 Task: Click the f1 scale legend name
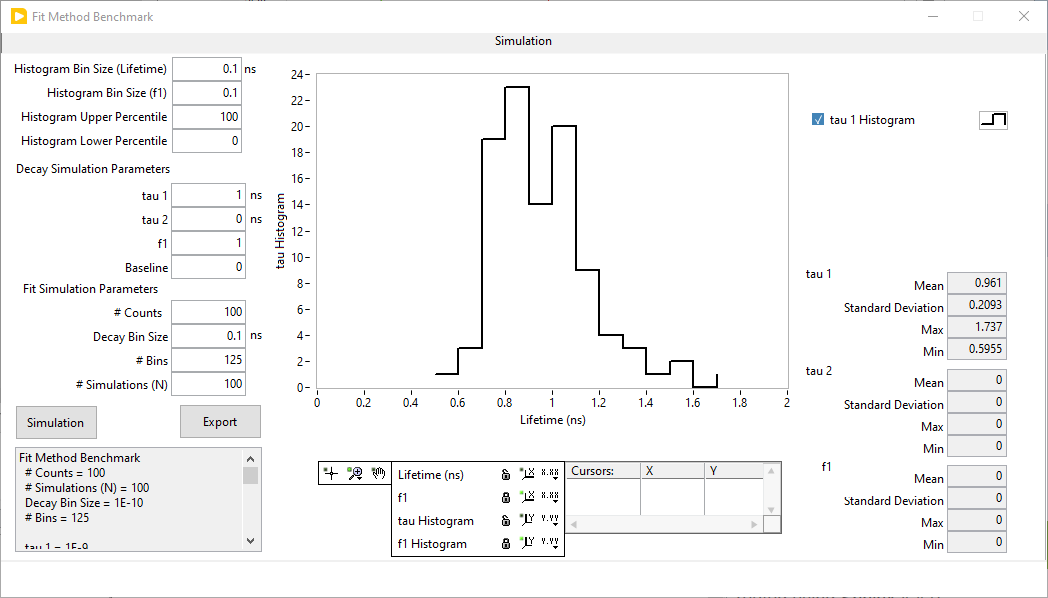click(402, 498)
